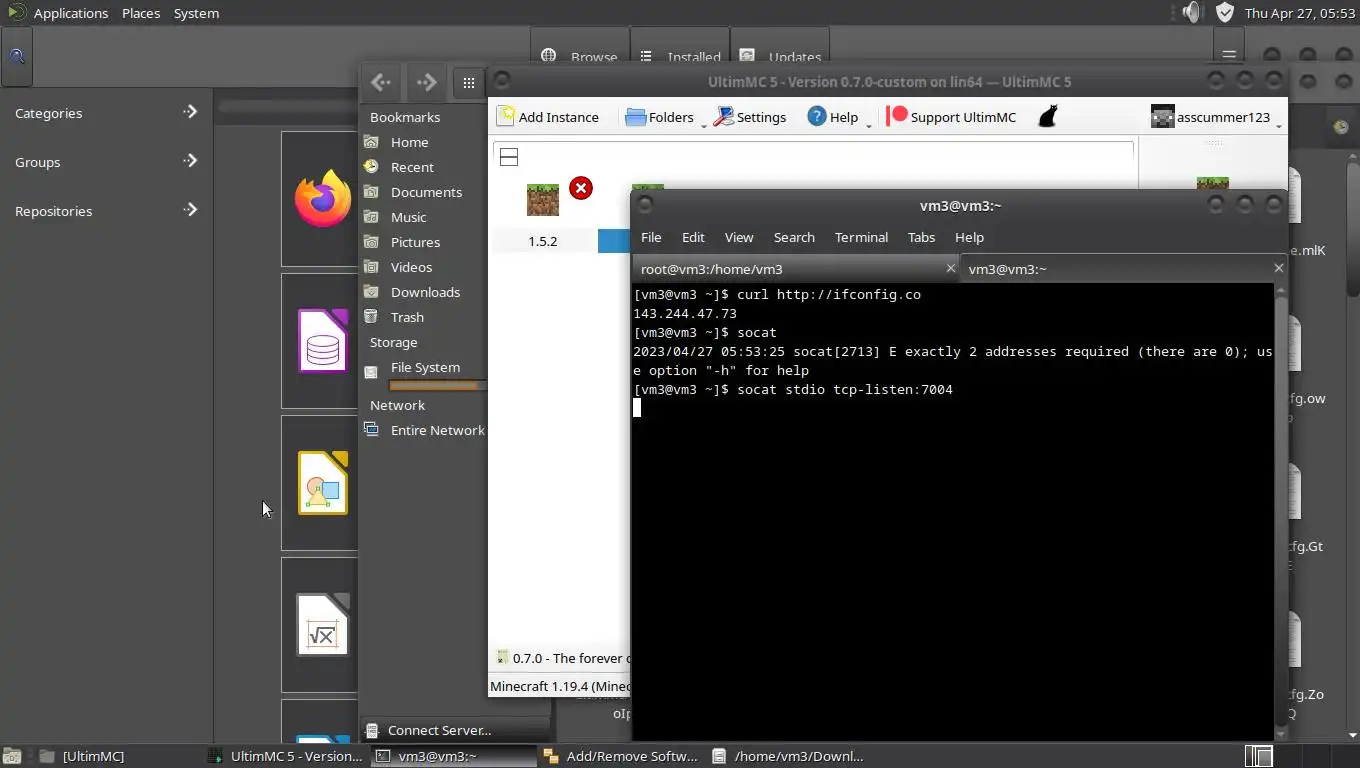Open Places menu in top panel
Screen dimensions: 1360x768
pyautogui.click(x=141, y=13)
